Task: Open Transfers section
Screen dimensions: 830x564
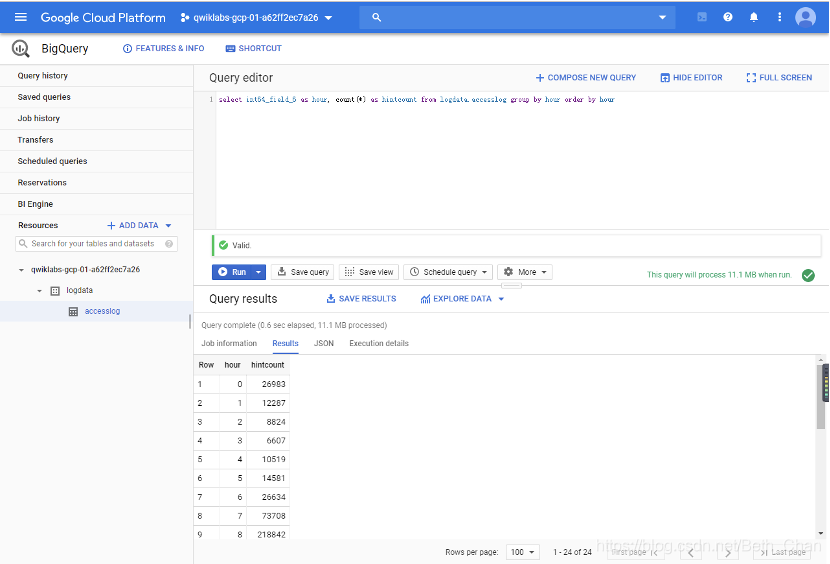Action: (35, 140)
